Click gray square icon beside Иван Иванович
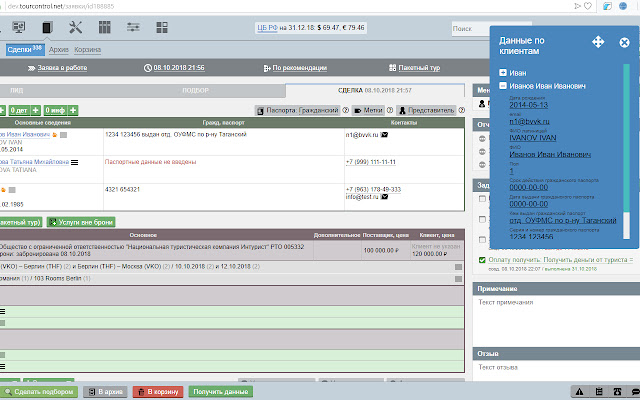 pyautogui.click(x=63, y=135)
